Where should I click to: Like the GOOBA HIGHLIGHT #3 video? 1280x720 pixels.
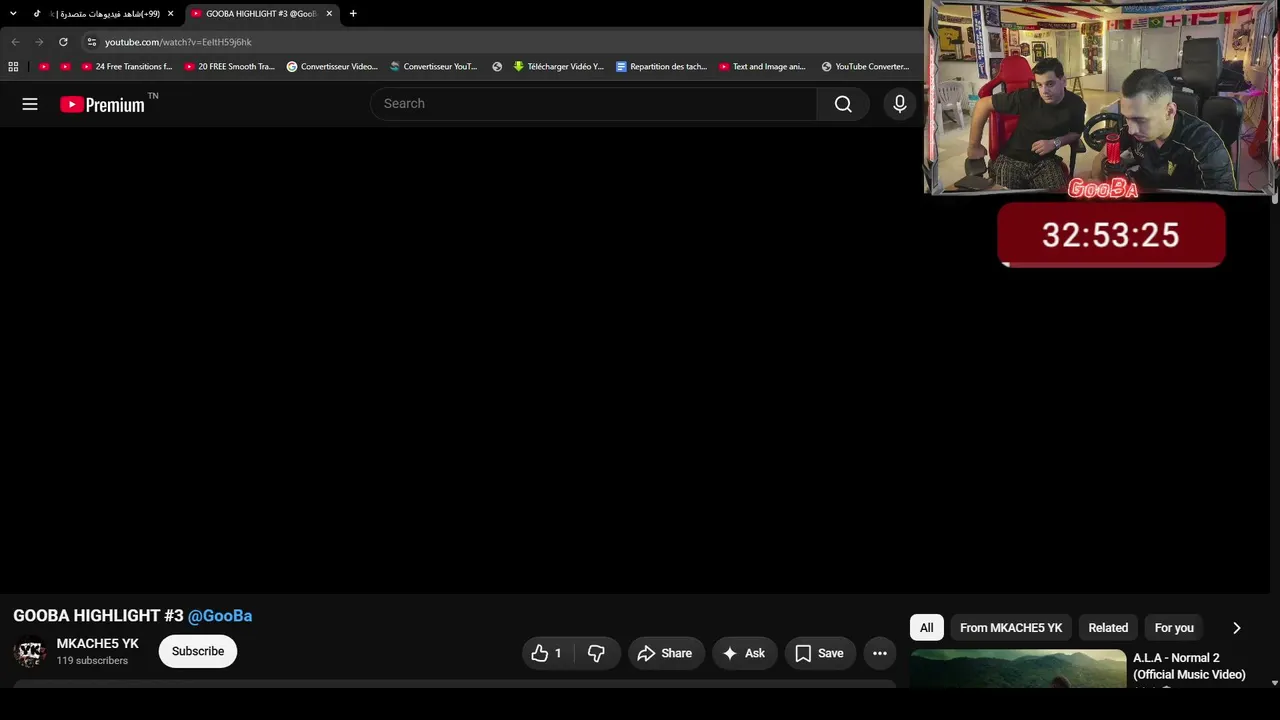(x=547, y=653)
